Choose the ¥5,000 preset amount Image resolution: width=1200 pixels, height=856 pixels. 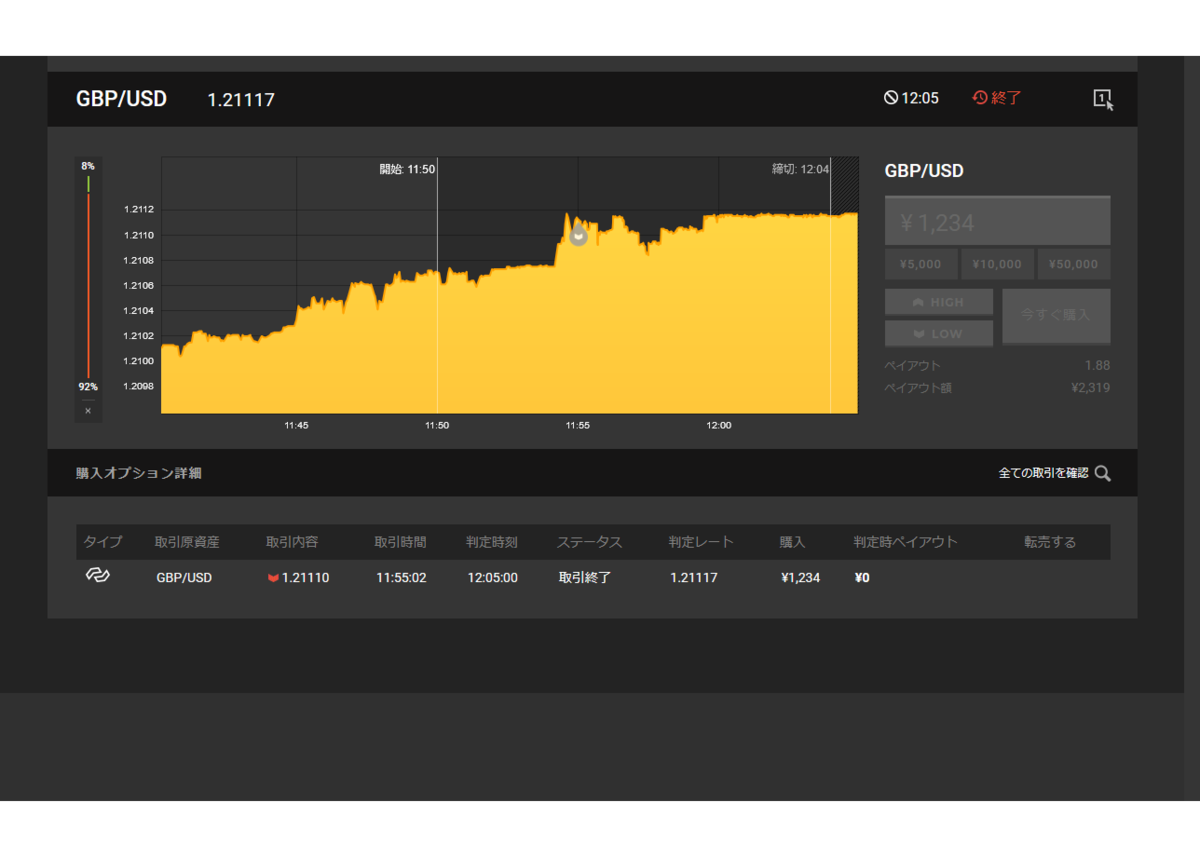click(x=921, y=264)
